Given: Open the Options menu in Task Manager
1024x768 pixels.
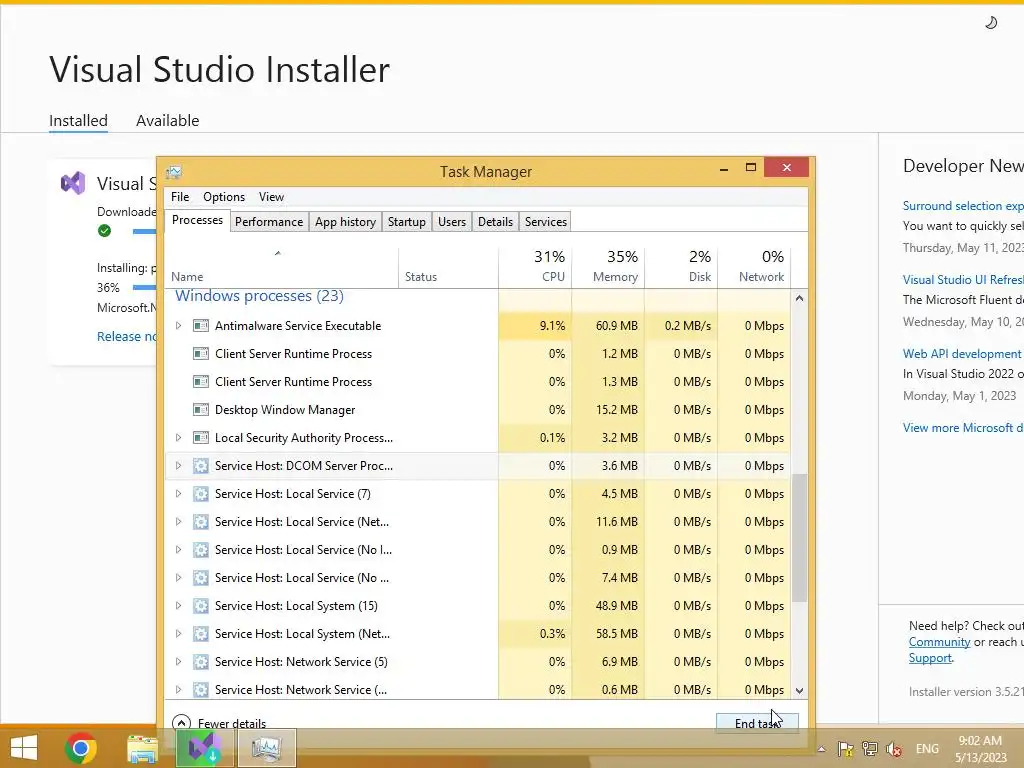Looking at the screenshot, I should coord(224,197).
